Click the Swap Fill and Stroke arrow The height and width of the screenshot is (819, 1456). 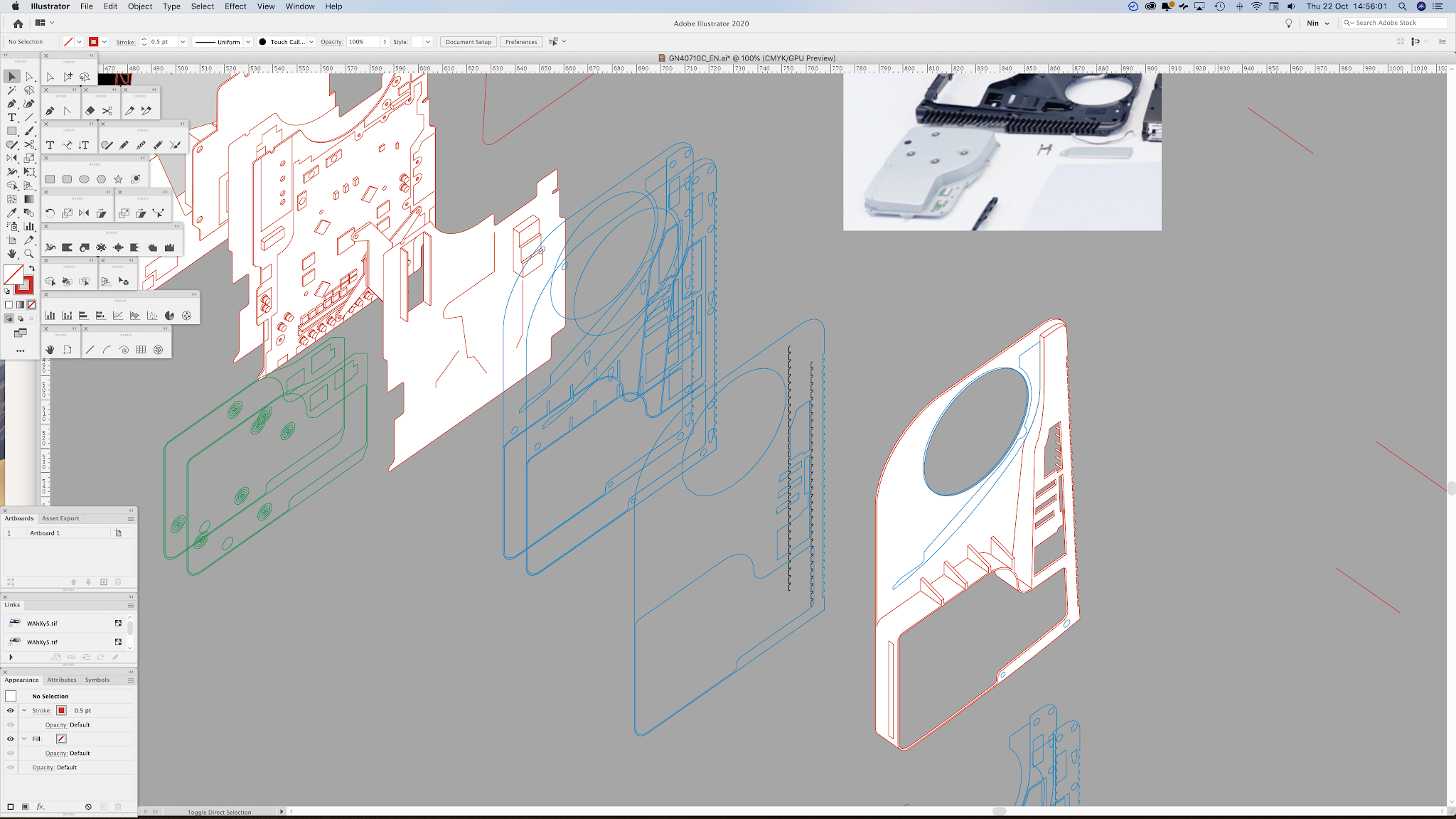point(32,268)
